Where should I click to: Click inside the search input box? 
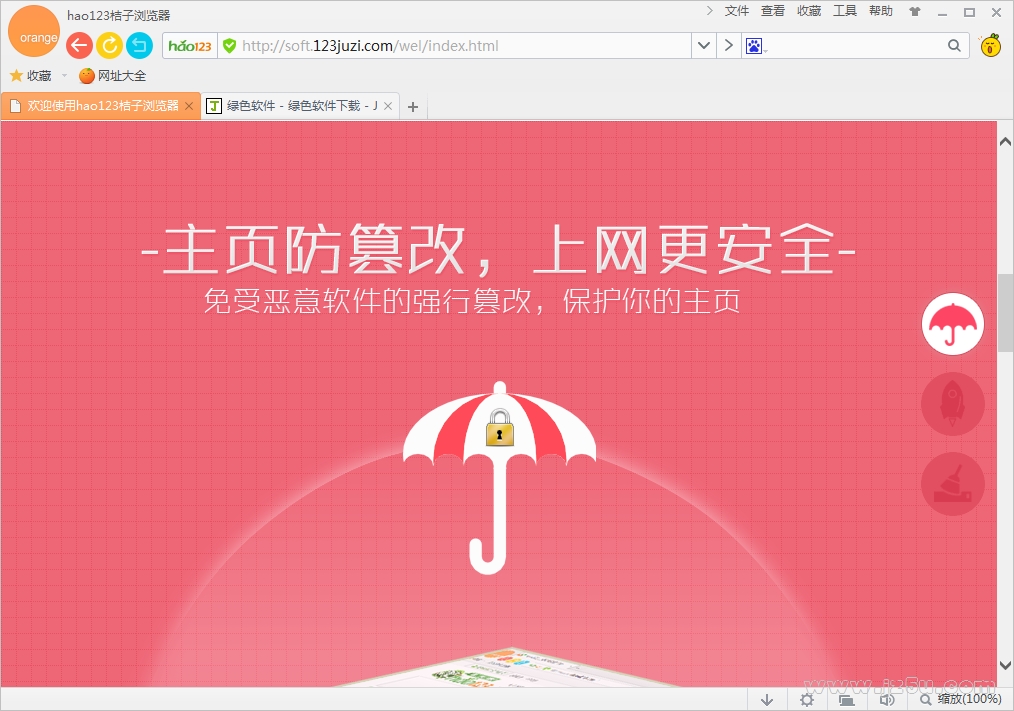click(x=857, y=46)
